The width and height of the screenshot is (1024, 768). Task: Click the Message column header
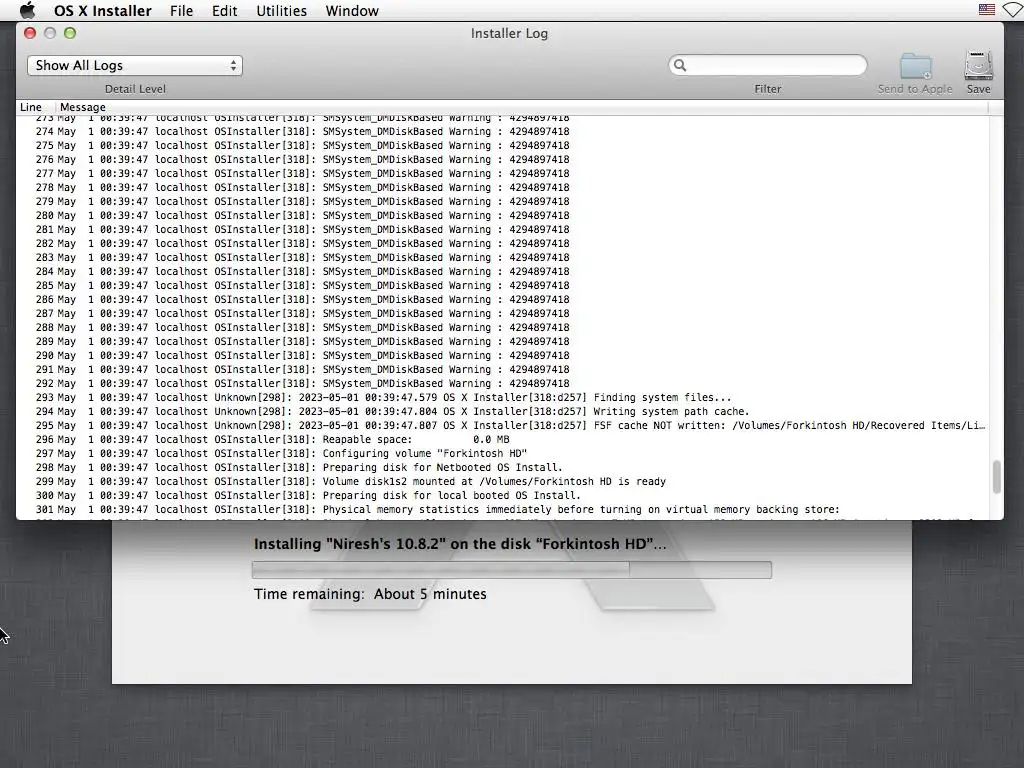[82, 107]
